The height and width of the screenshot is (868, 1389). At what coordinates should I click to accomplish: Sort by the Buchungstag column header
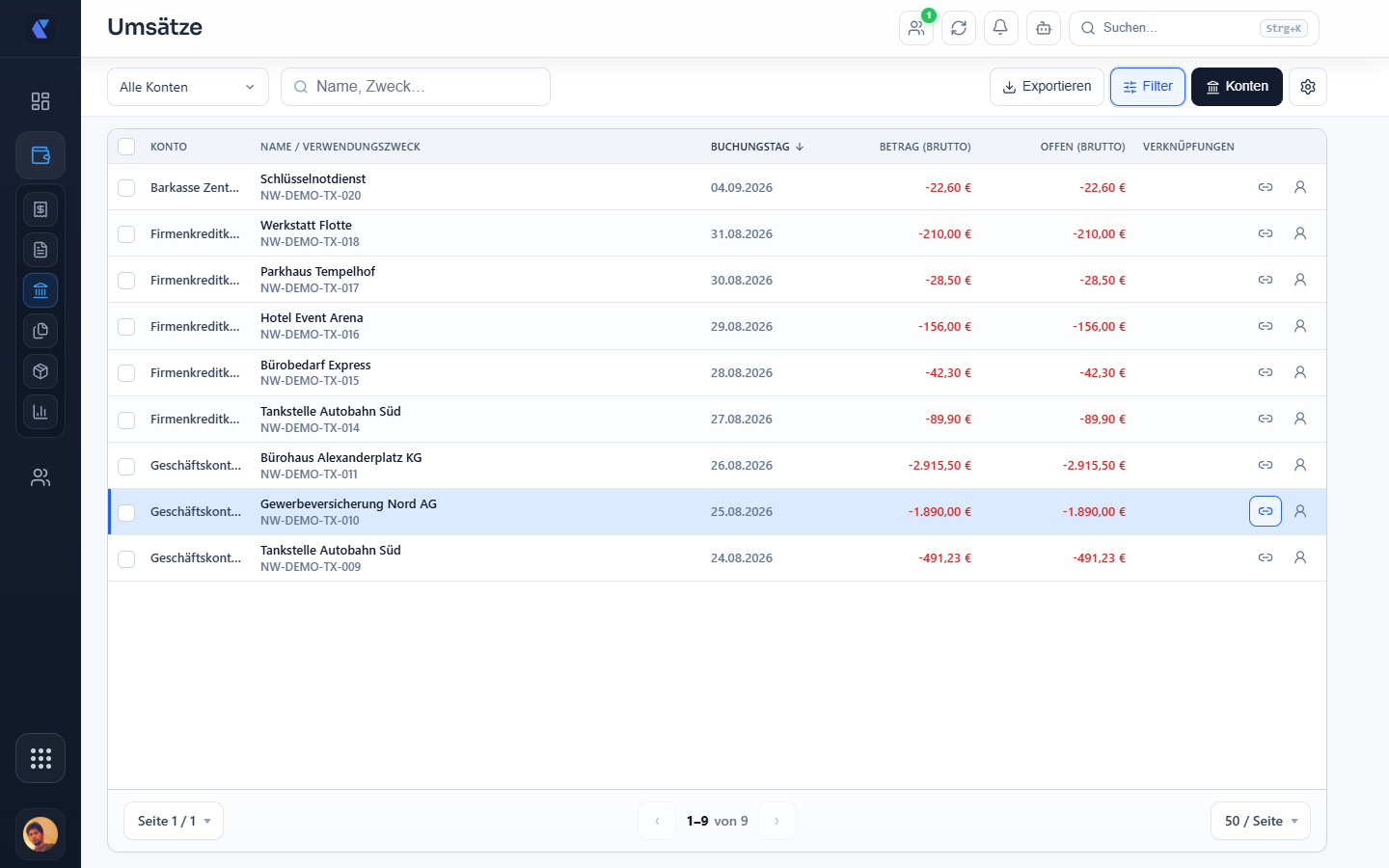757,147
